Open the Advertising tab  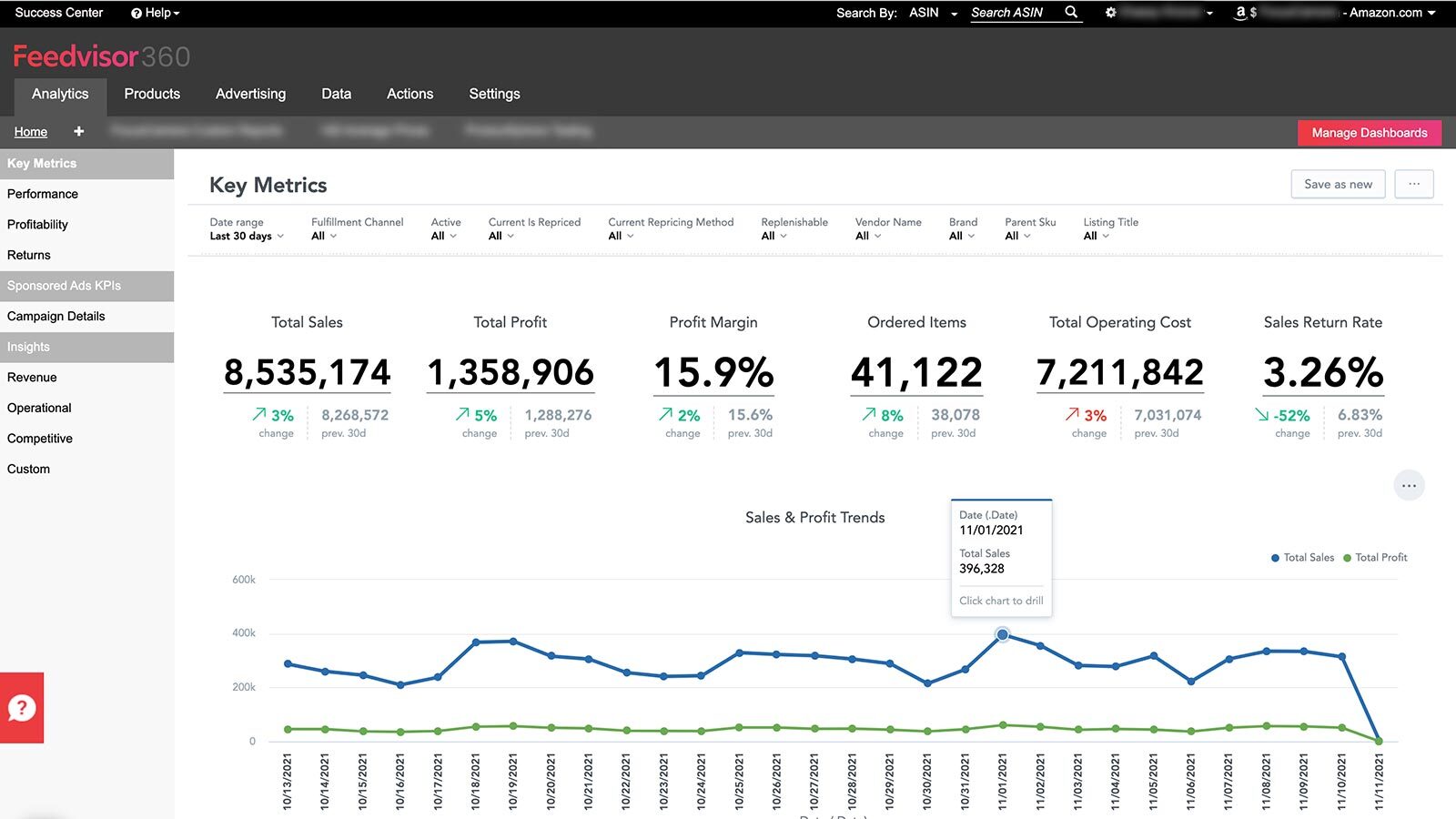click(x=250, y=94)
